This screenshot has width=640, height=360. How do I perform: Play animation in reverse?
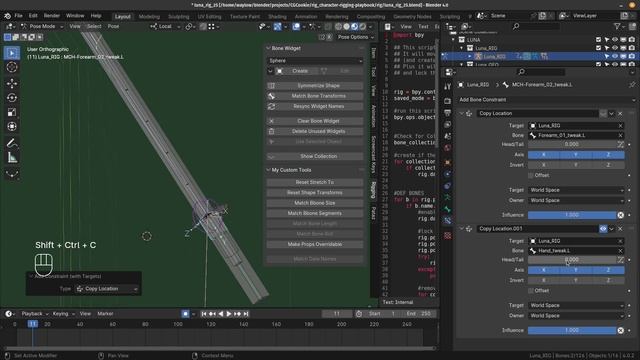pyautogui.click(x=221, y=314)
